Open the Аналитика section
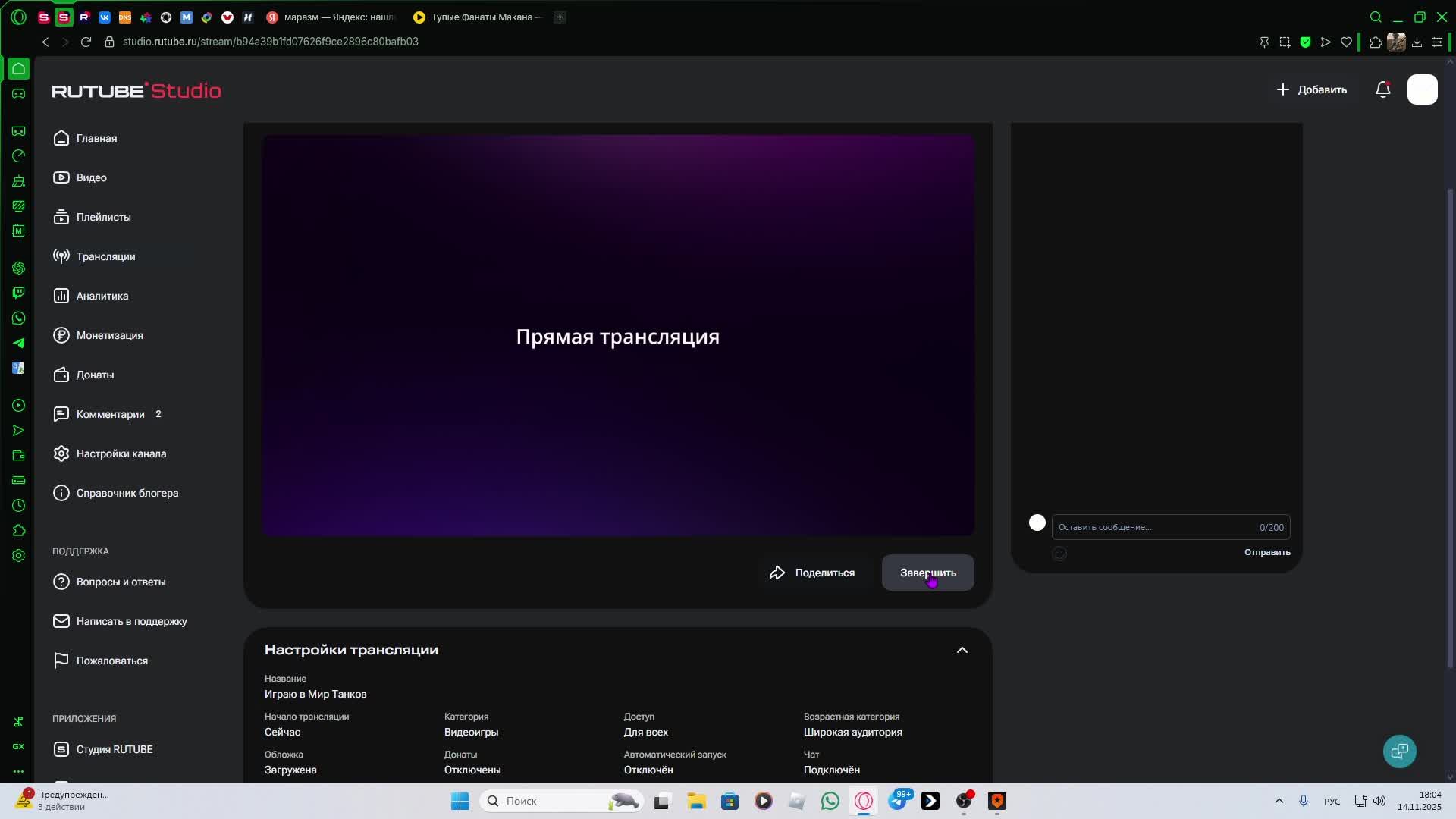 point(102,296)
